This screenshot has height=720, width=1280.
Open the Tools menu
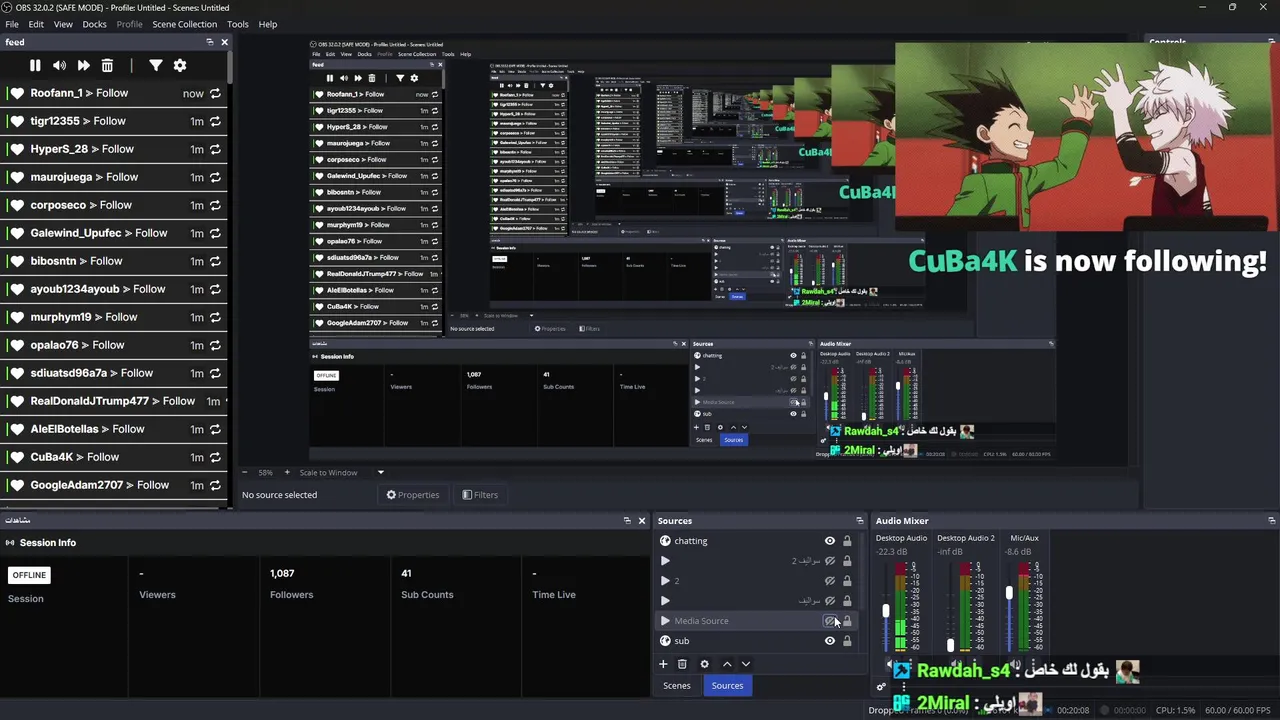click(x=238, y=24)
